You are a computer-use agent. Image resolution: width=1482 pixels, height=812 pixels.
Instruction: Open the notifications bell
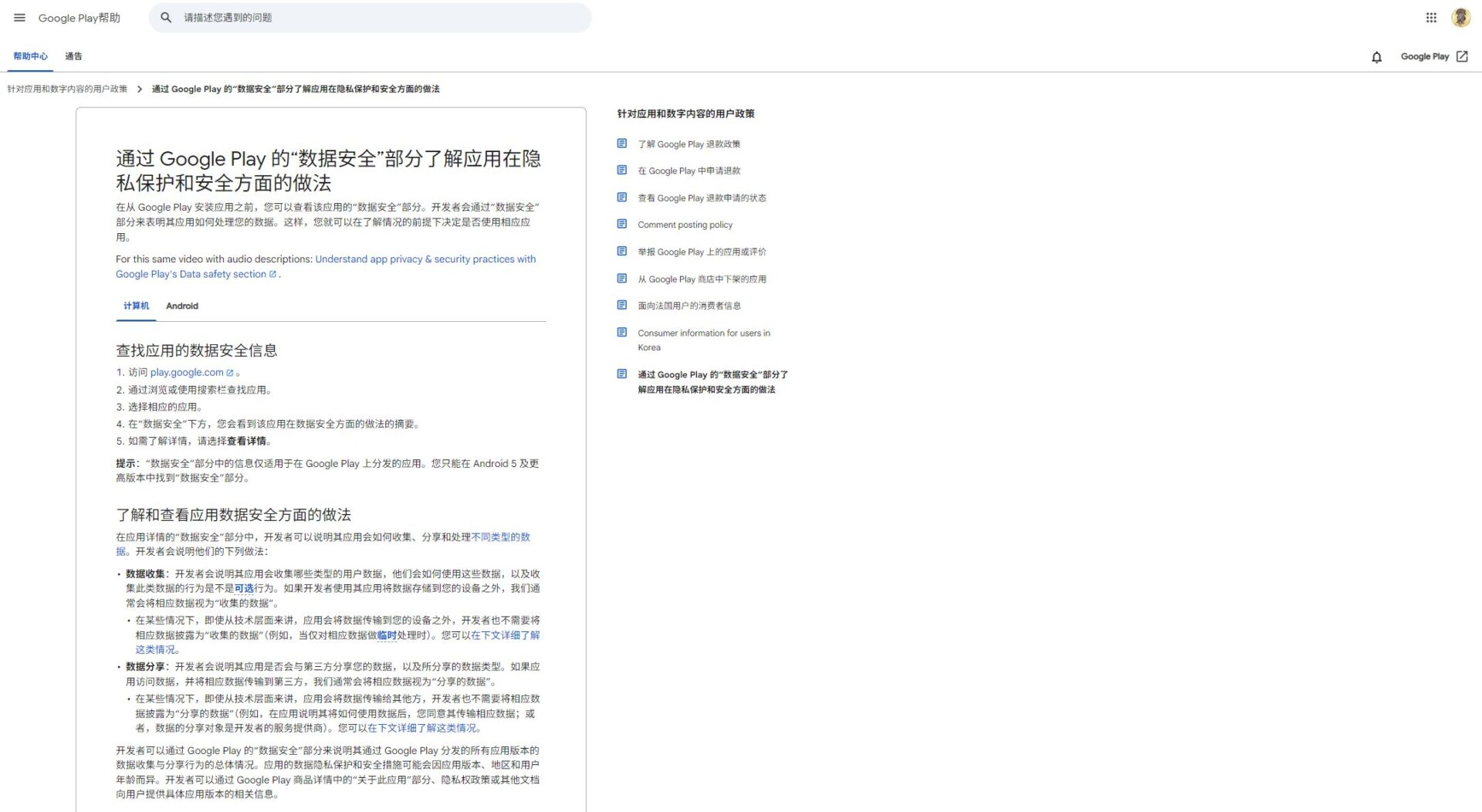pyautogui.click(x=1376, y=57)
